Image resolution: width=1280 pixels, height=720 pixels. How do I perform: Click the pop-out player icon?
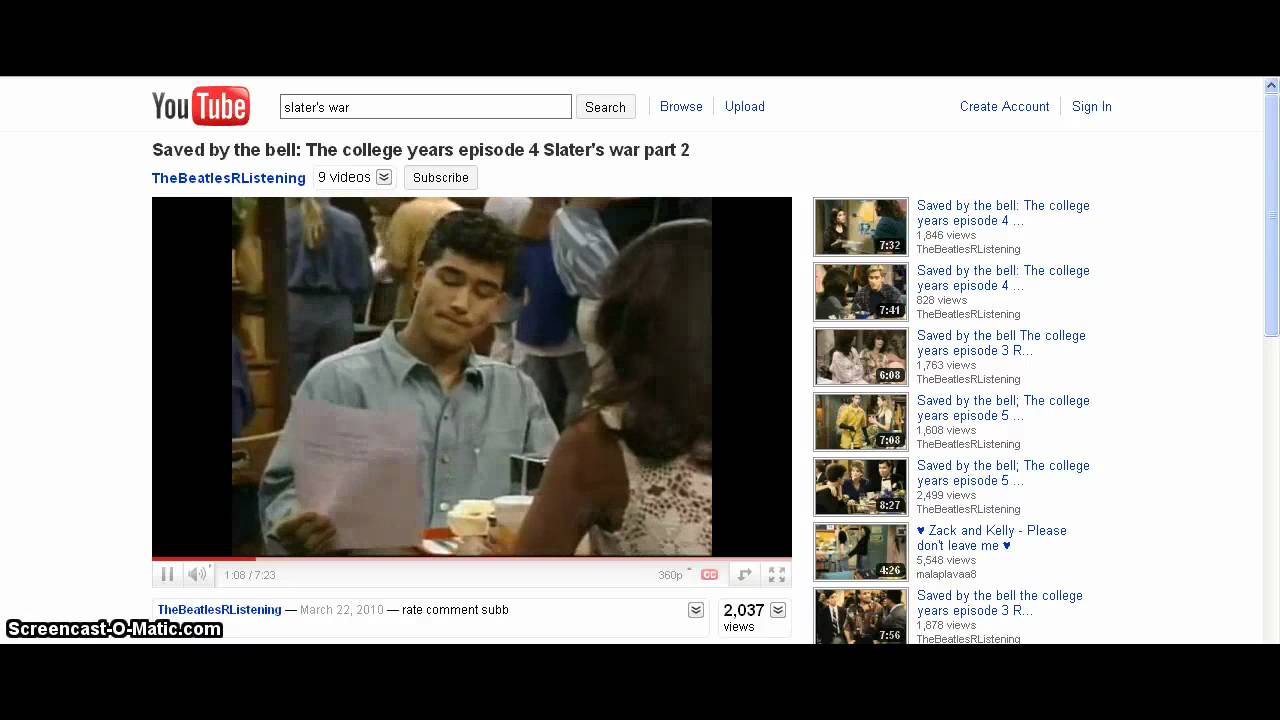pos(744,574)
